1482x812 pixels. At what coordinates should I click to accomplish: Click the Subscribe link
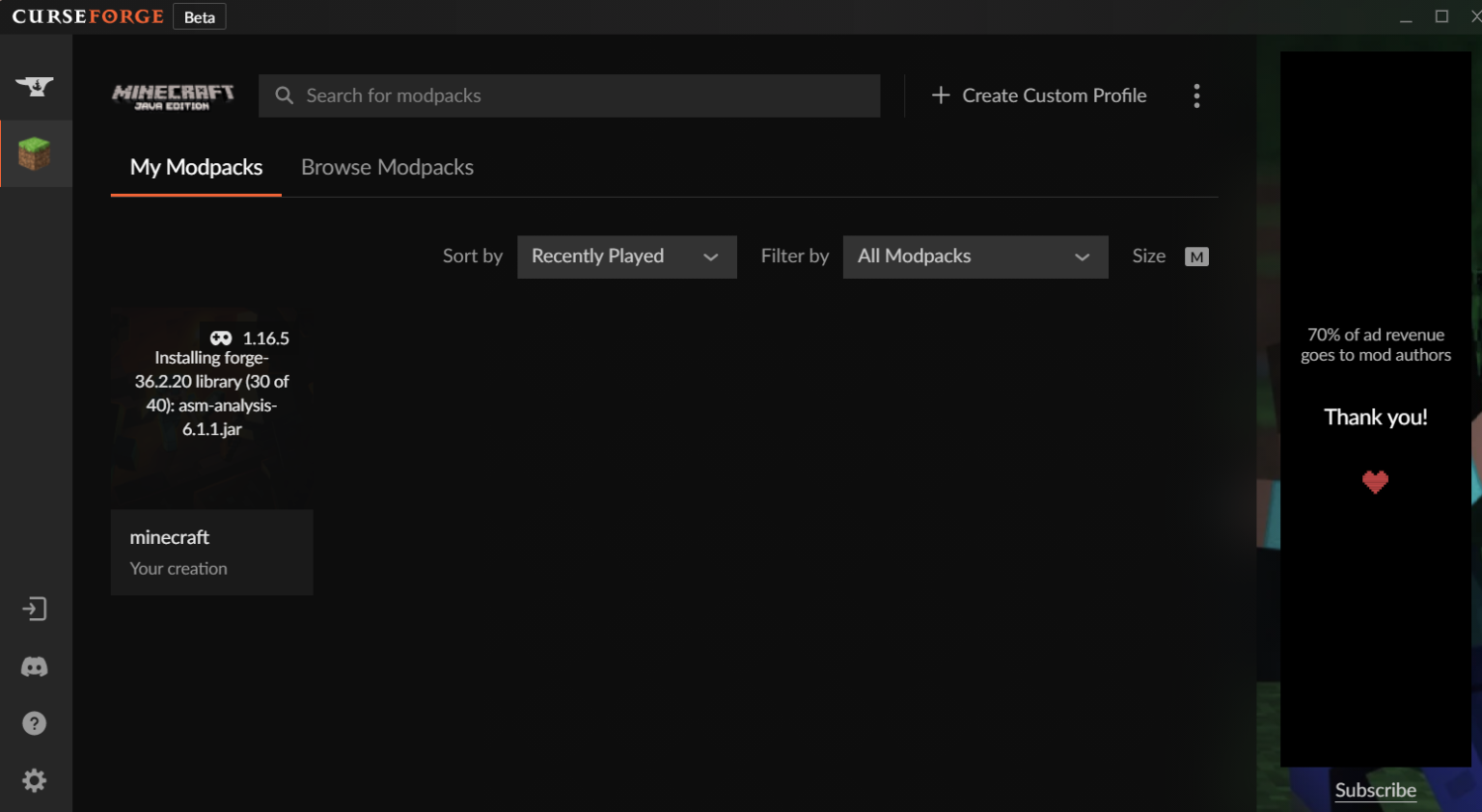[1375, 790]
